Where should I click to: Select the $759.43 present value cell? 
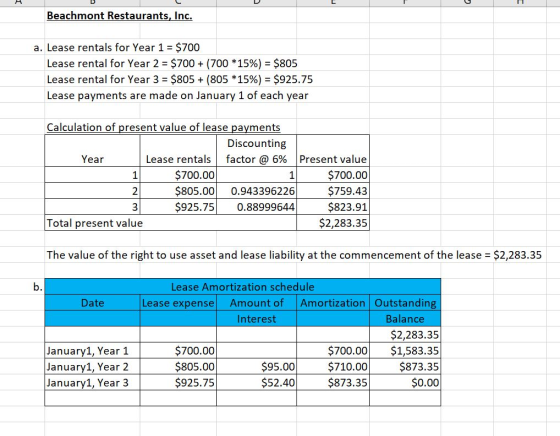333,191
